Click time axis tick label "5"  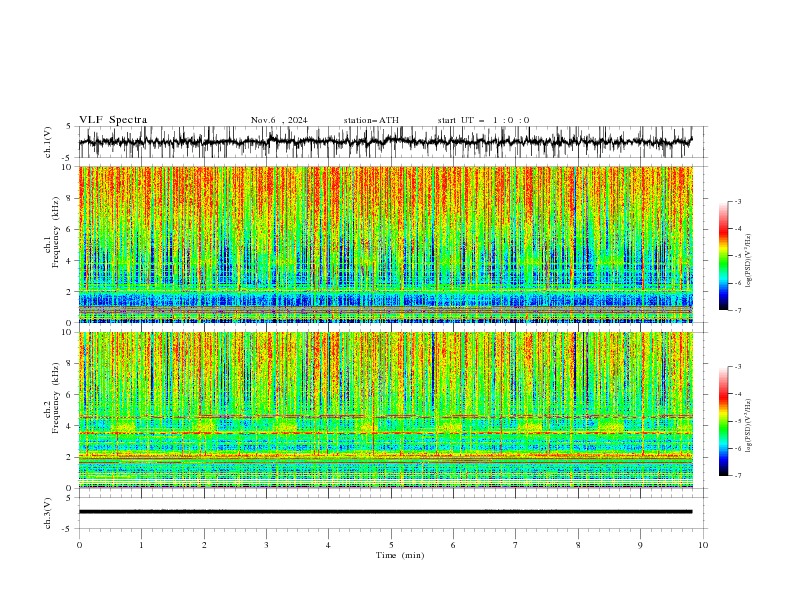point(391,545)
